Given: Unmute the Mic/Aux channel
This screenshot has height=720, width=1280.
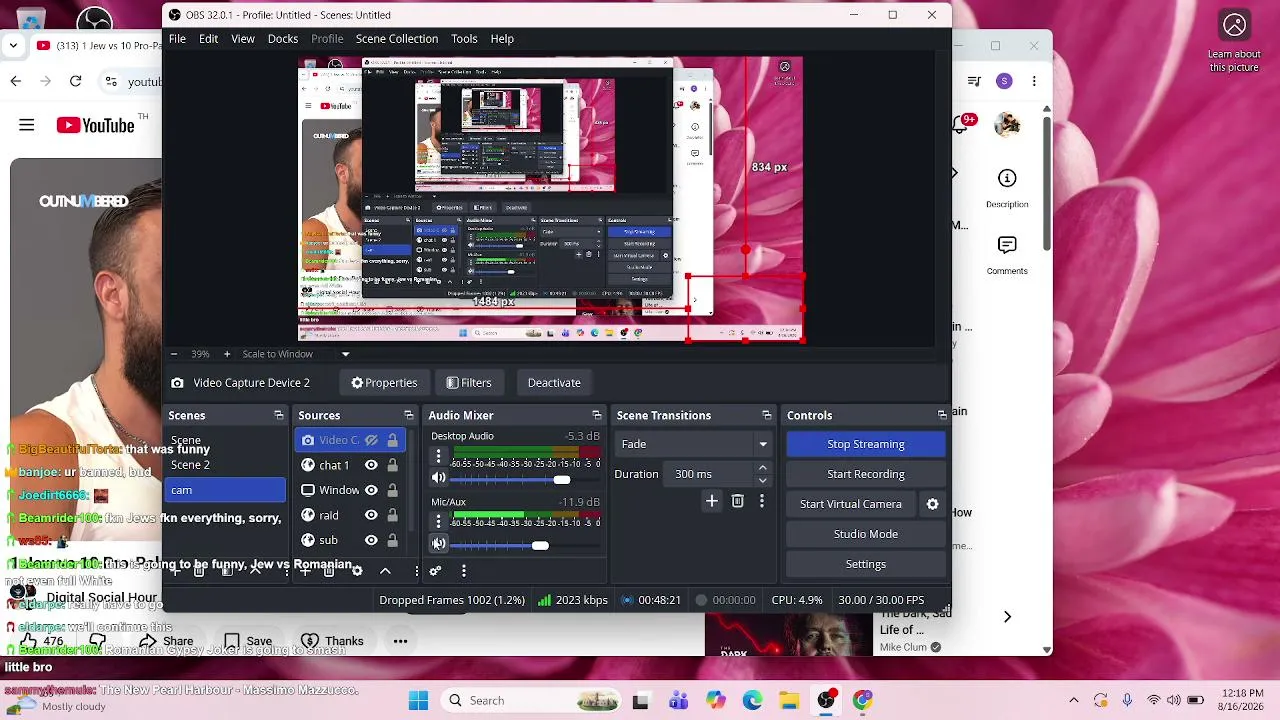Looking at the screenshot, I should click(x=438, y=543).
